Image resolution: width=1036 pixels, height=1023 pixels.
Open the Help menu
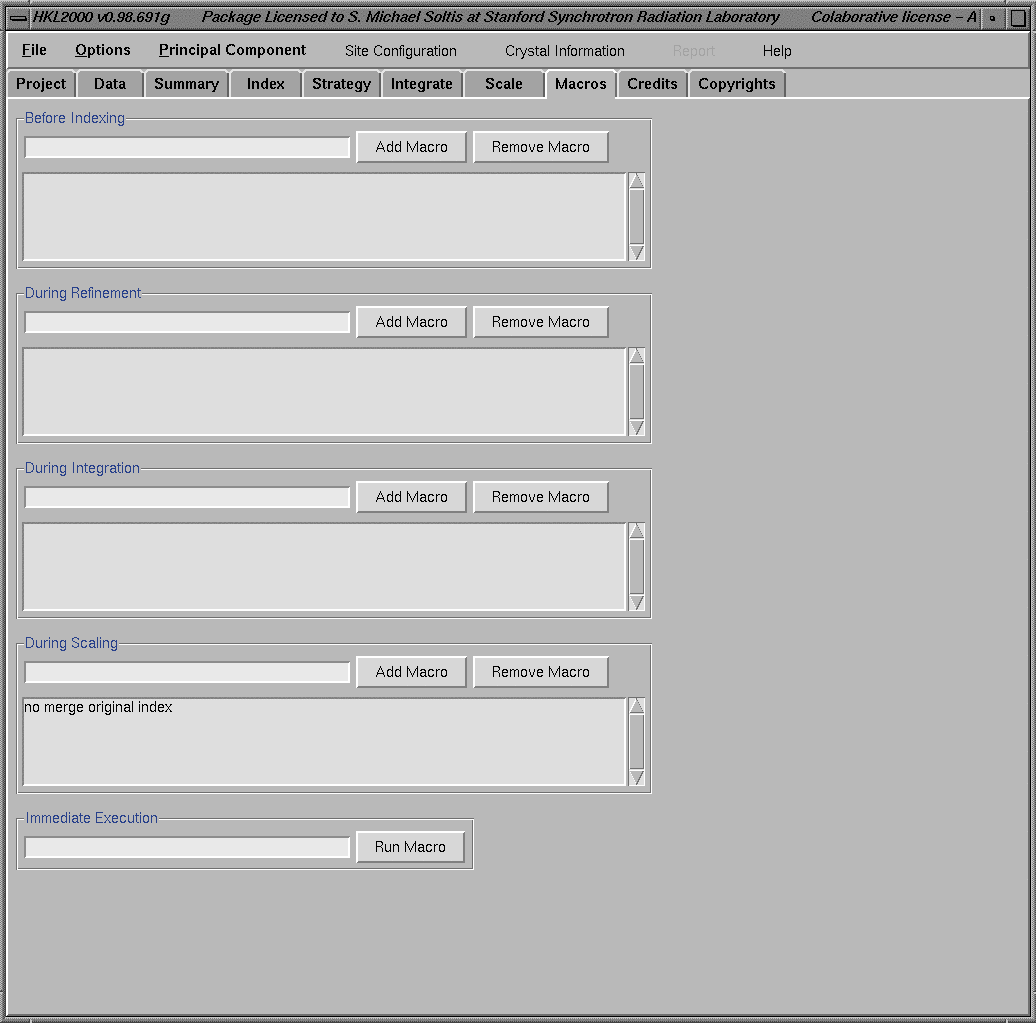776,51
